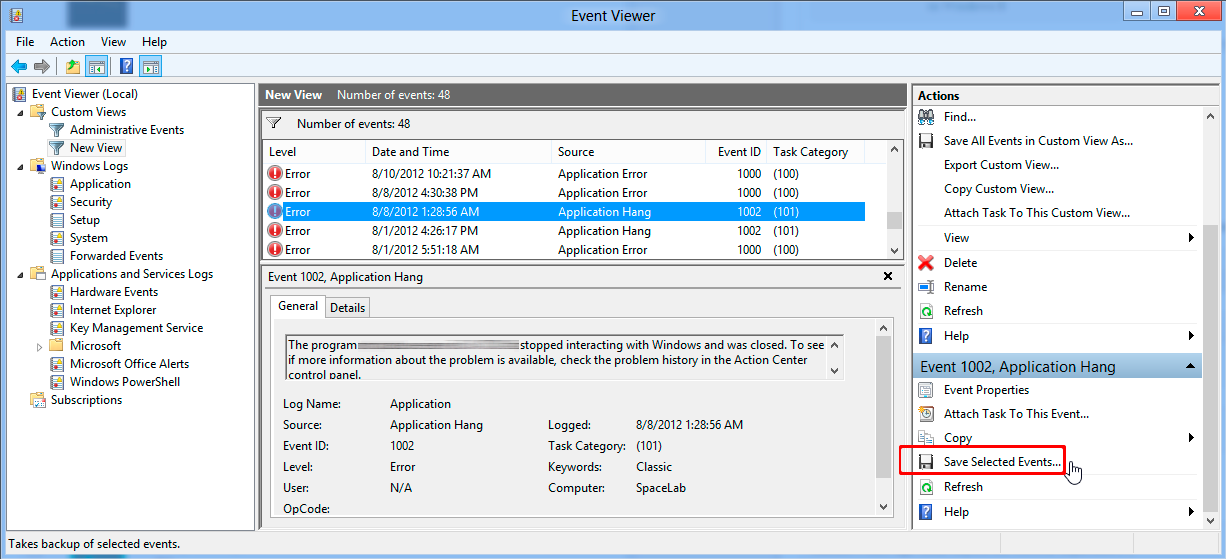This screenshot has height=559, width=1226.
Task: Click the blue Help toolbar icon
Action: tap(126, 67)
